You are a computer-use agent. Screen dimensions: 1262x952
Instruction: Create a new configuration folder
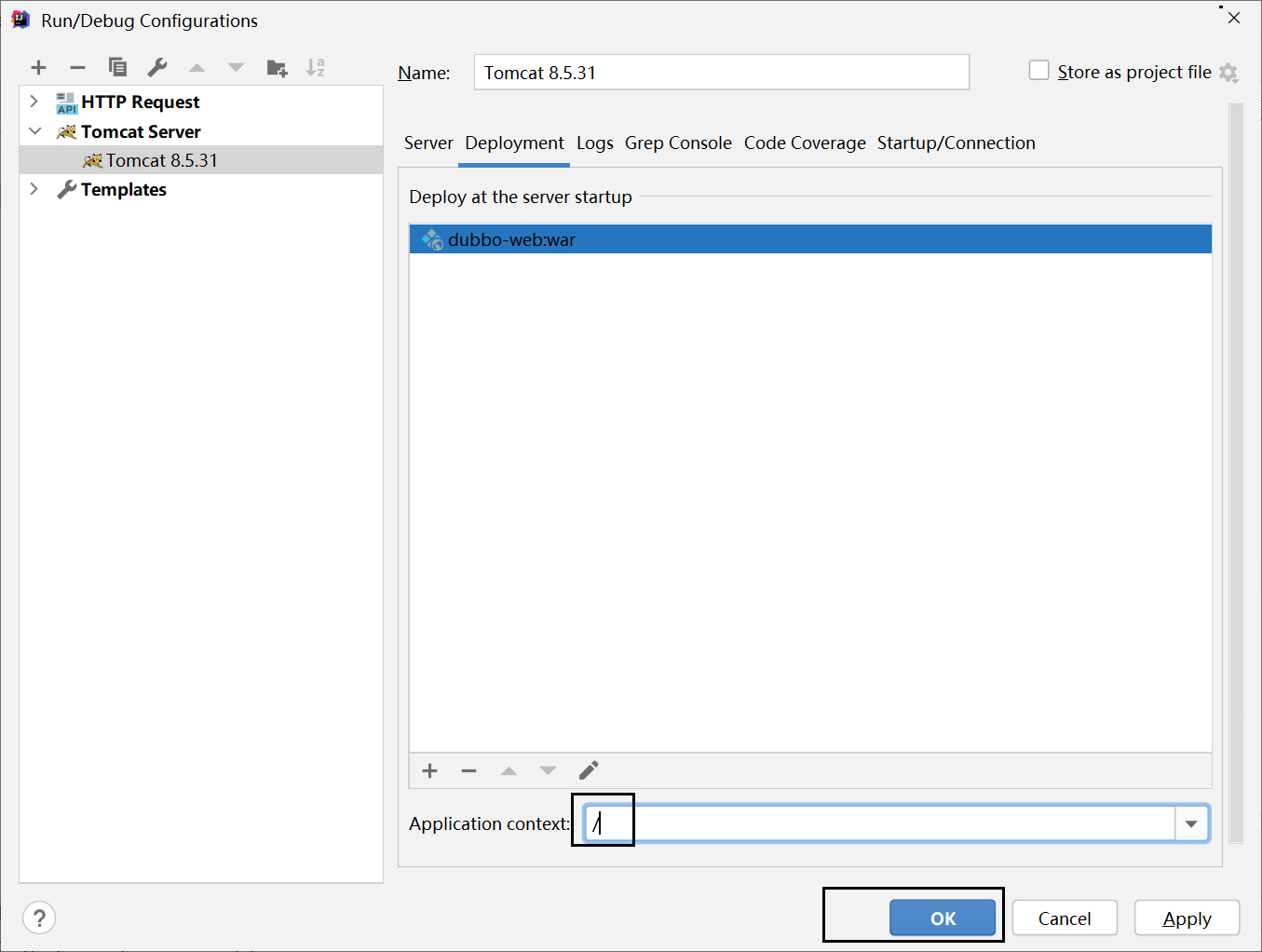click(x=277, y=67)
